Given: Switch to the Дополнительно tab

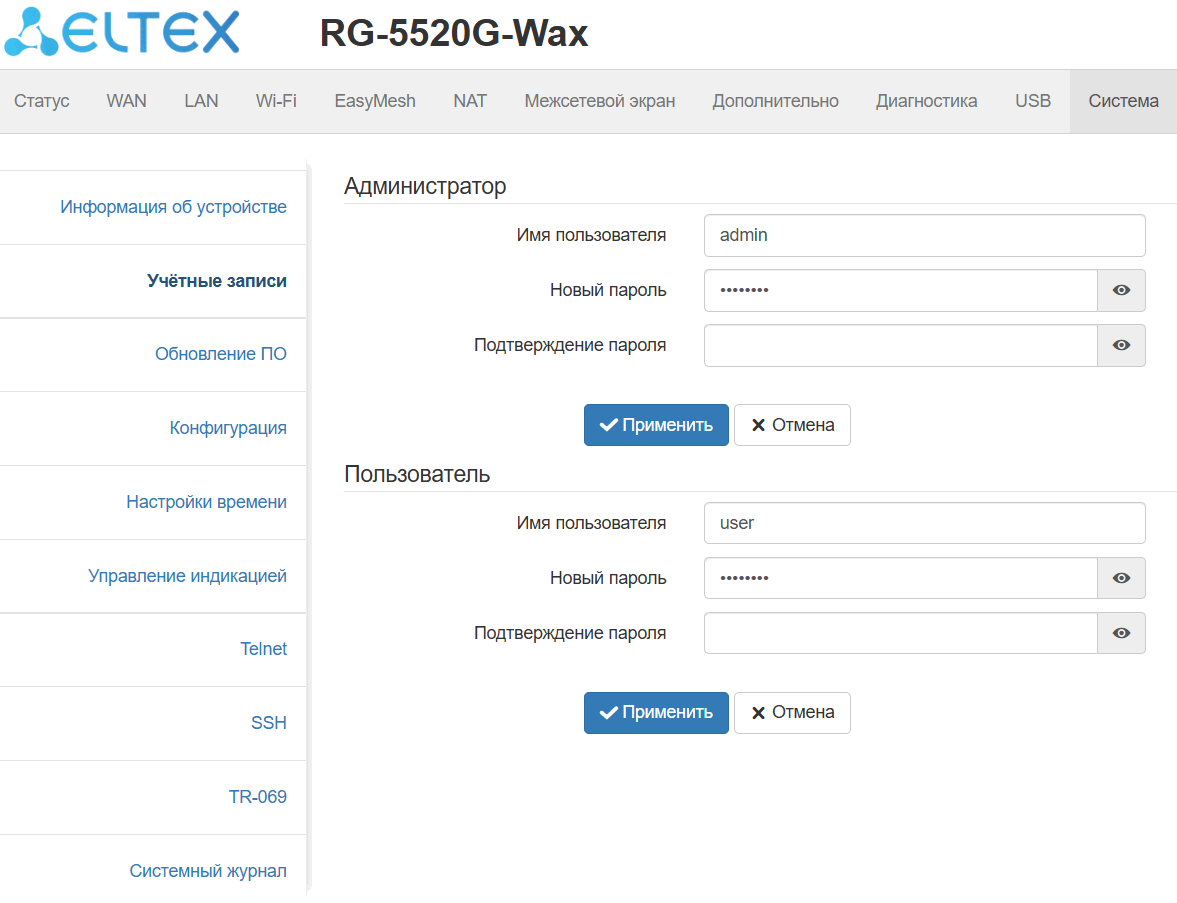Looking at the screenshot, I should [x=775, y=101].
